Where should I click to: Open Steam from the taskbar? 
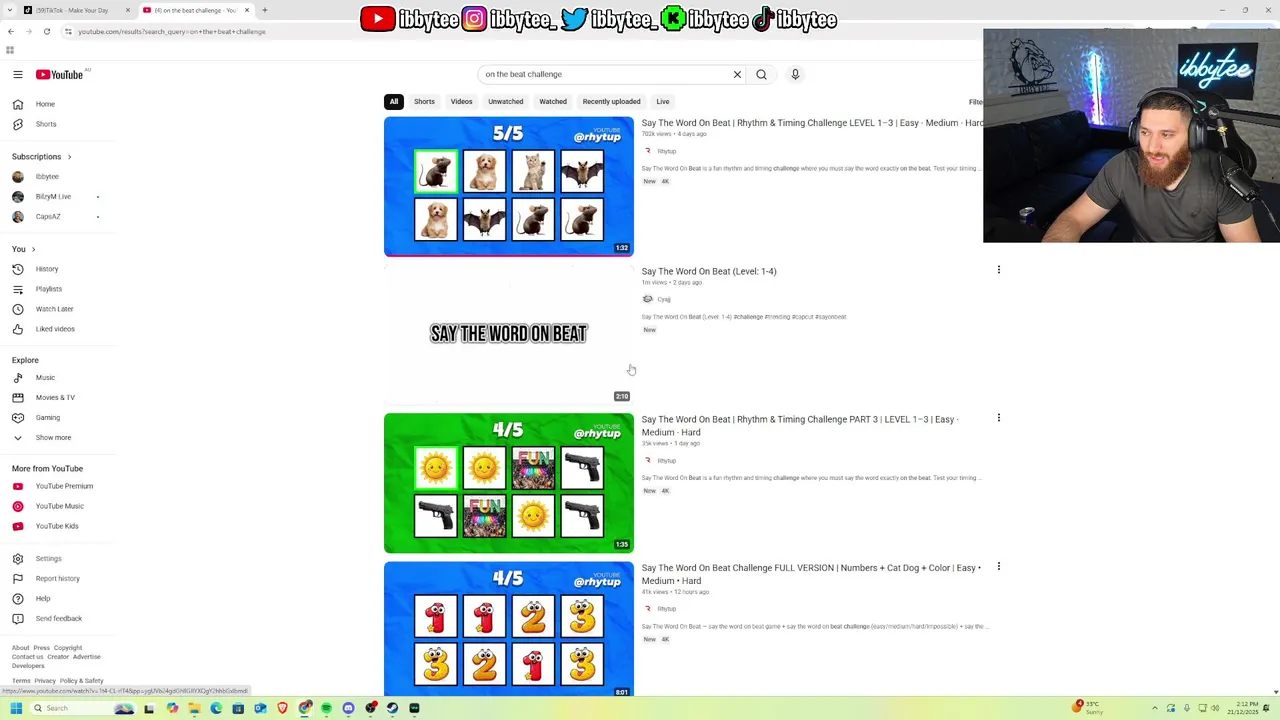pos(392,708)
